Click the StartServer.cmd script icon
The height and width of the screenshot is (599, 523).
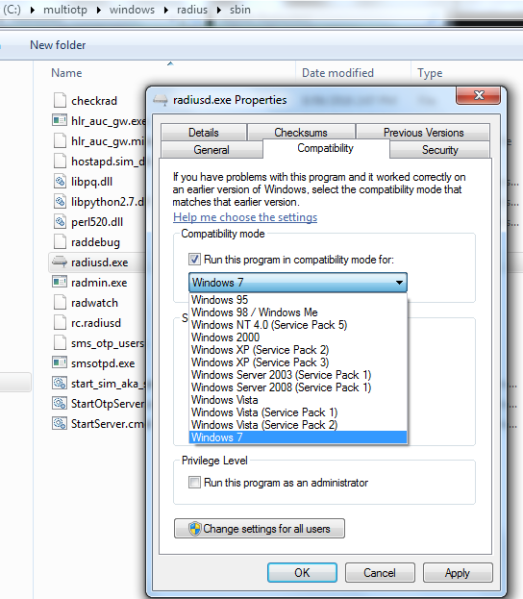coord(60,423)
